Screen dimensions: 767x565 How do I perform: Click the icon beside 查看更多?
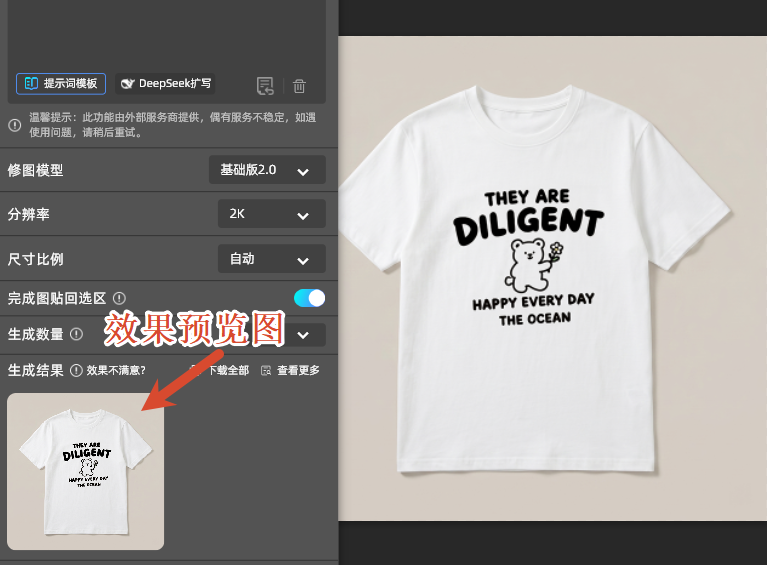coord(266,370)
